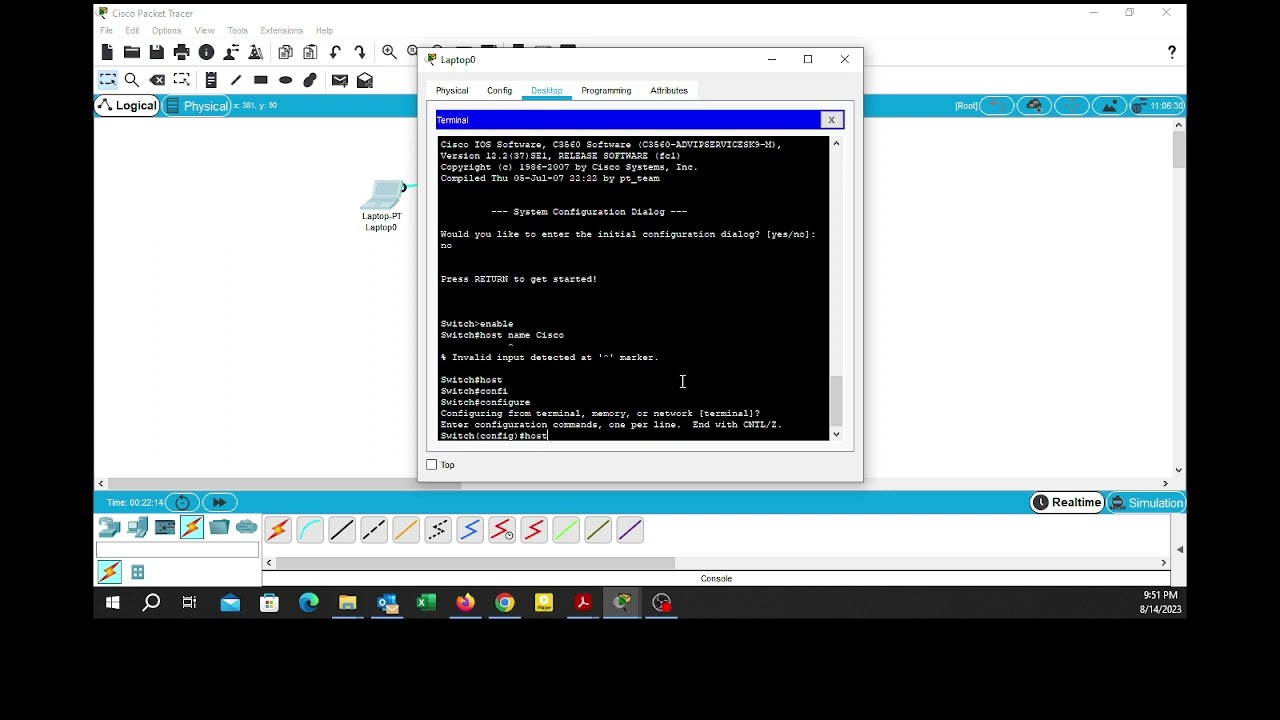
Task: Activate the Resize Shape tool
Action: (x=182, y=80)
